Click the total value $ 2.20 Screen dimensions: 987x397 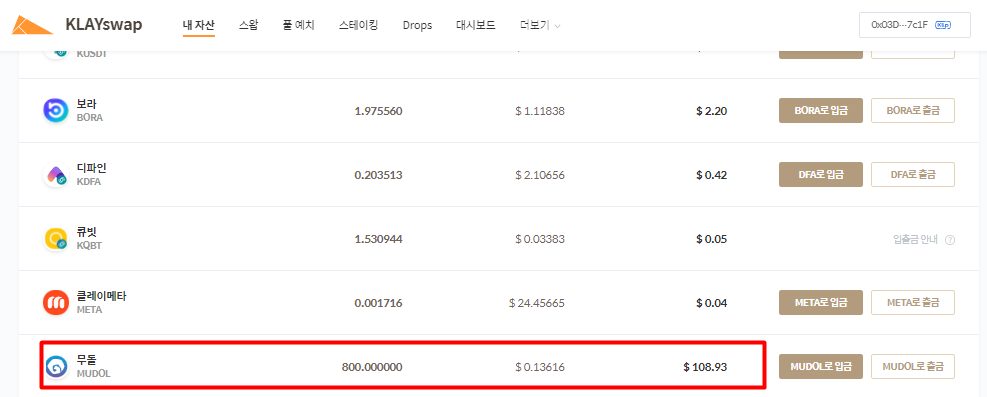pos(711,111)
